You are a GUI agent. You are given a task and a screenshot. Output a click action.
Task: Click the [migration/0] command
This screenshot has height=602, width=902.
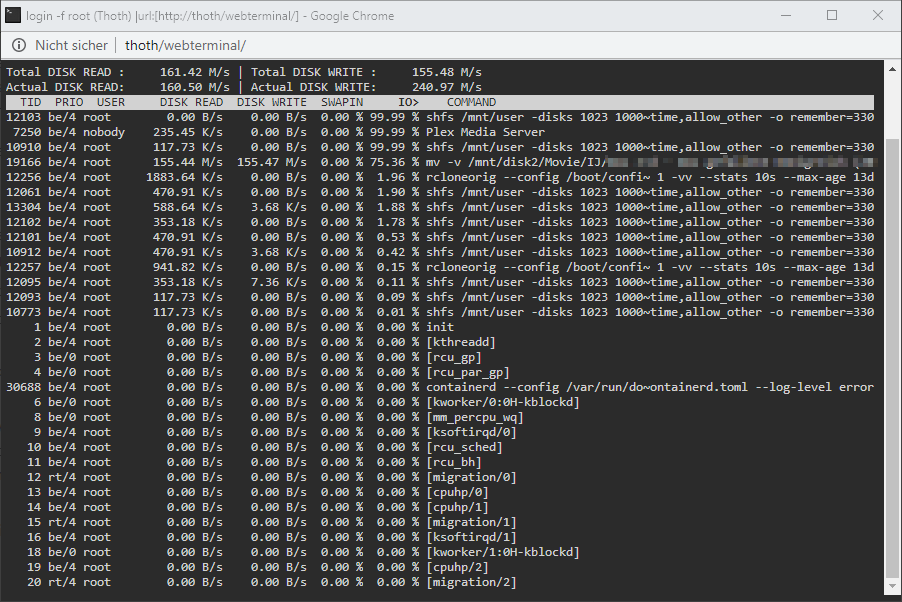click(x=471, y=477)
